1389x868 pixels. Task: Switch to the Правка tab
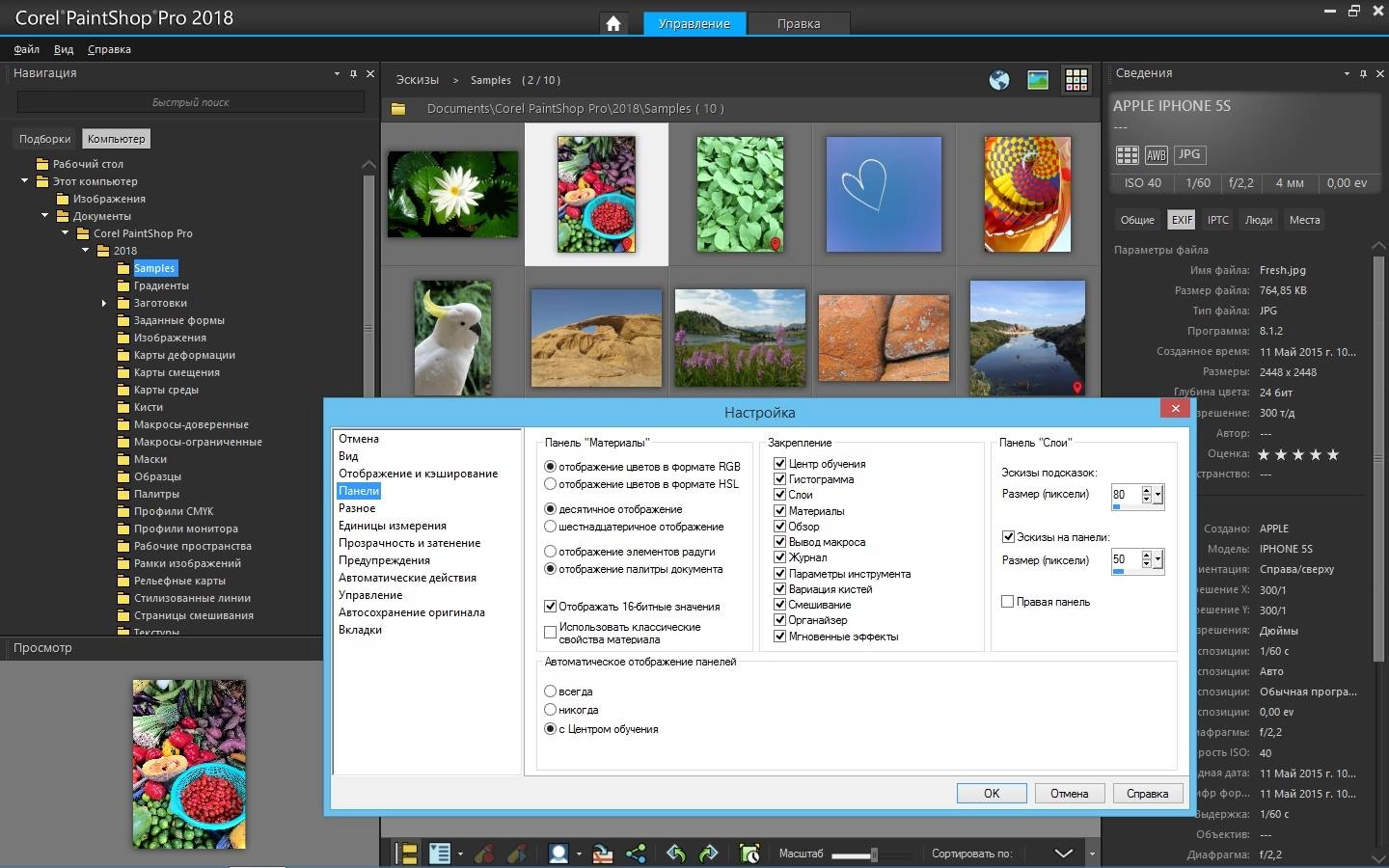click(799, 23)
